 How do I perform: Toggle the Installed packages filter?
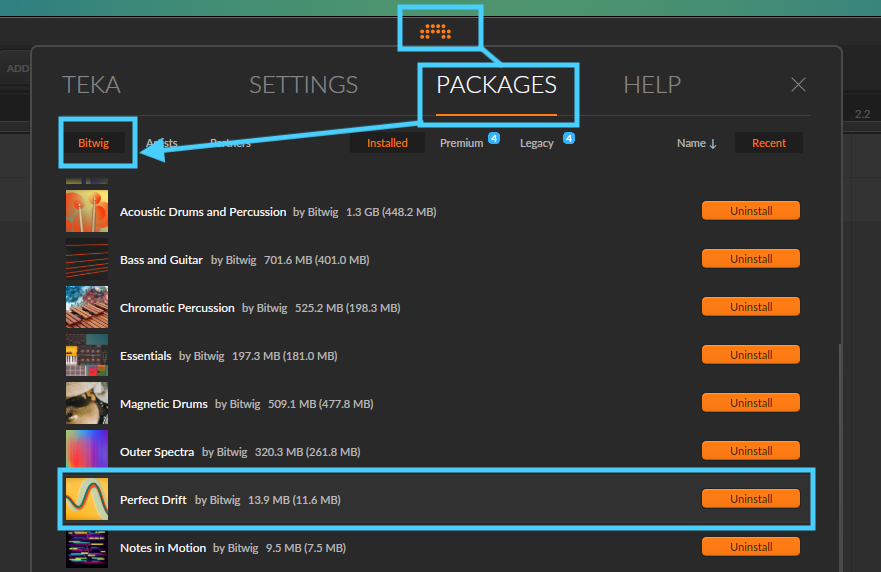[x=387, y=143]
